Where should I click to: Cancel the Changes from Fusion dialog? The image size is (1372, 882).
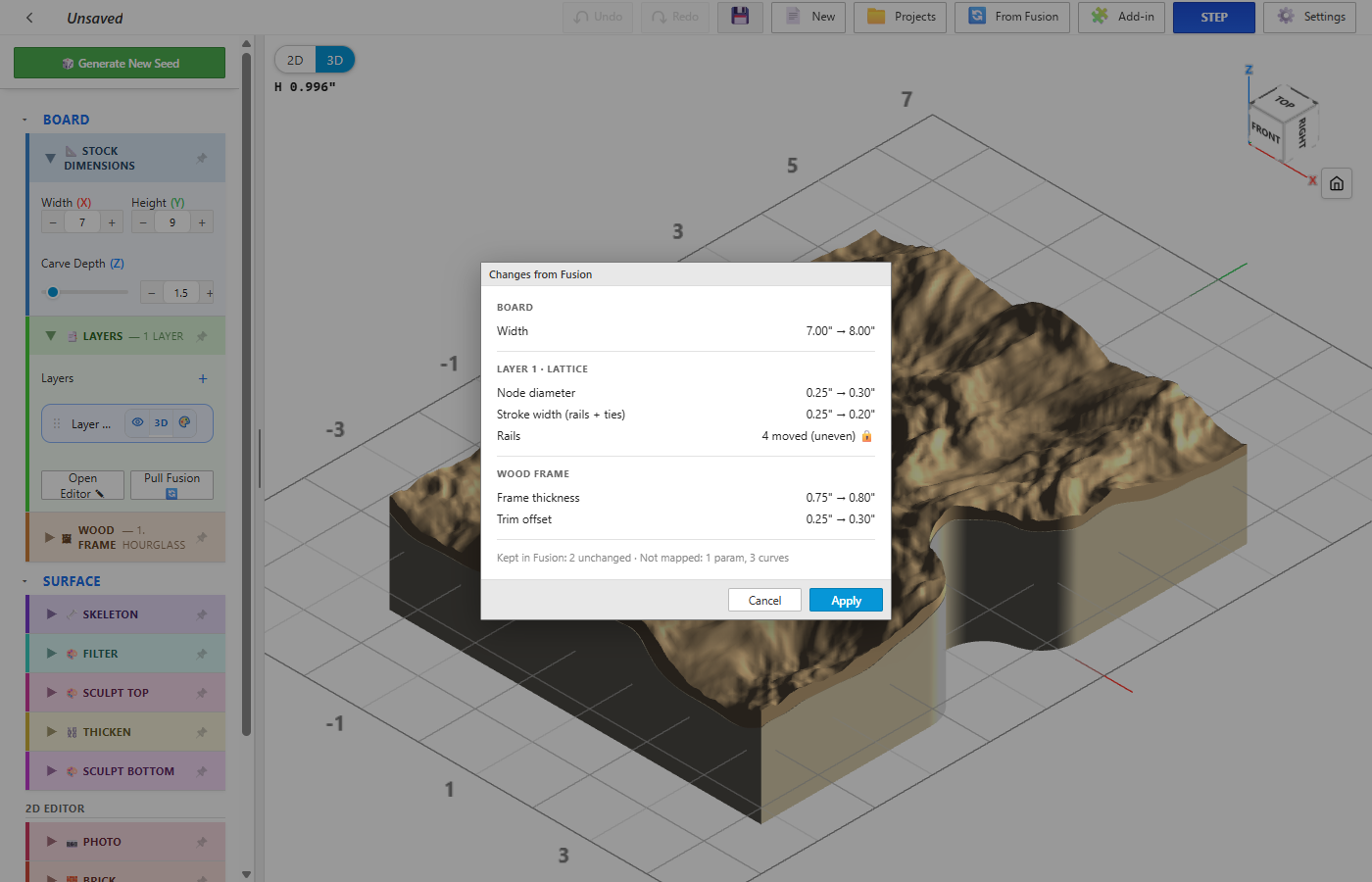(764, 600)
